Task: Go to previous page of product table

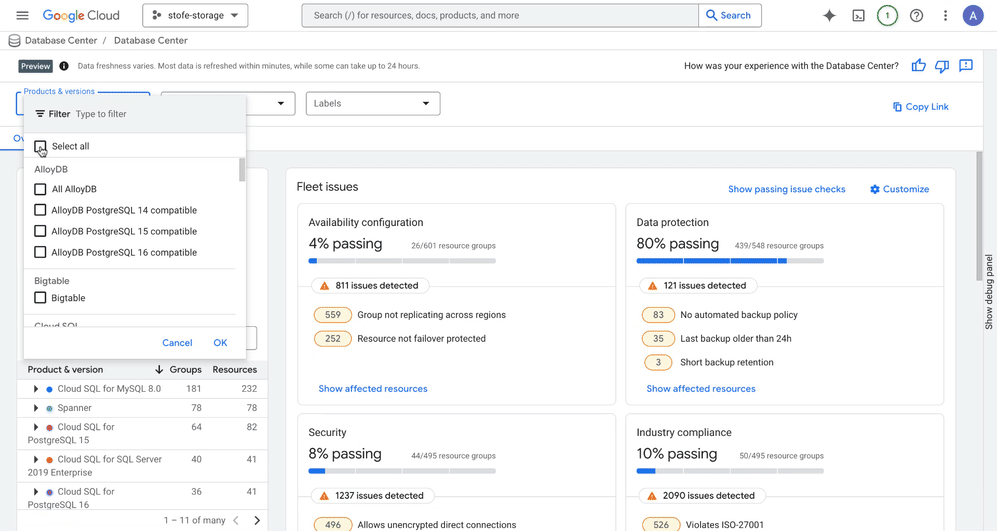Action: point(236,520)
